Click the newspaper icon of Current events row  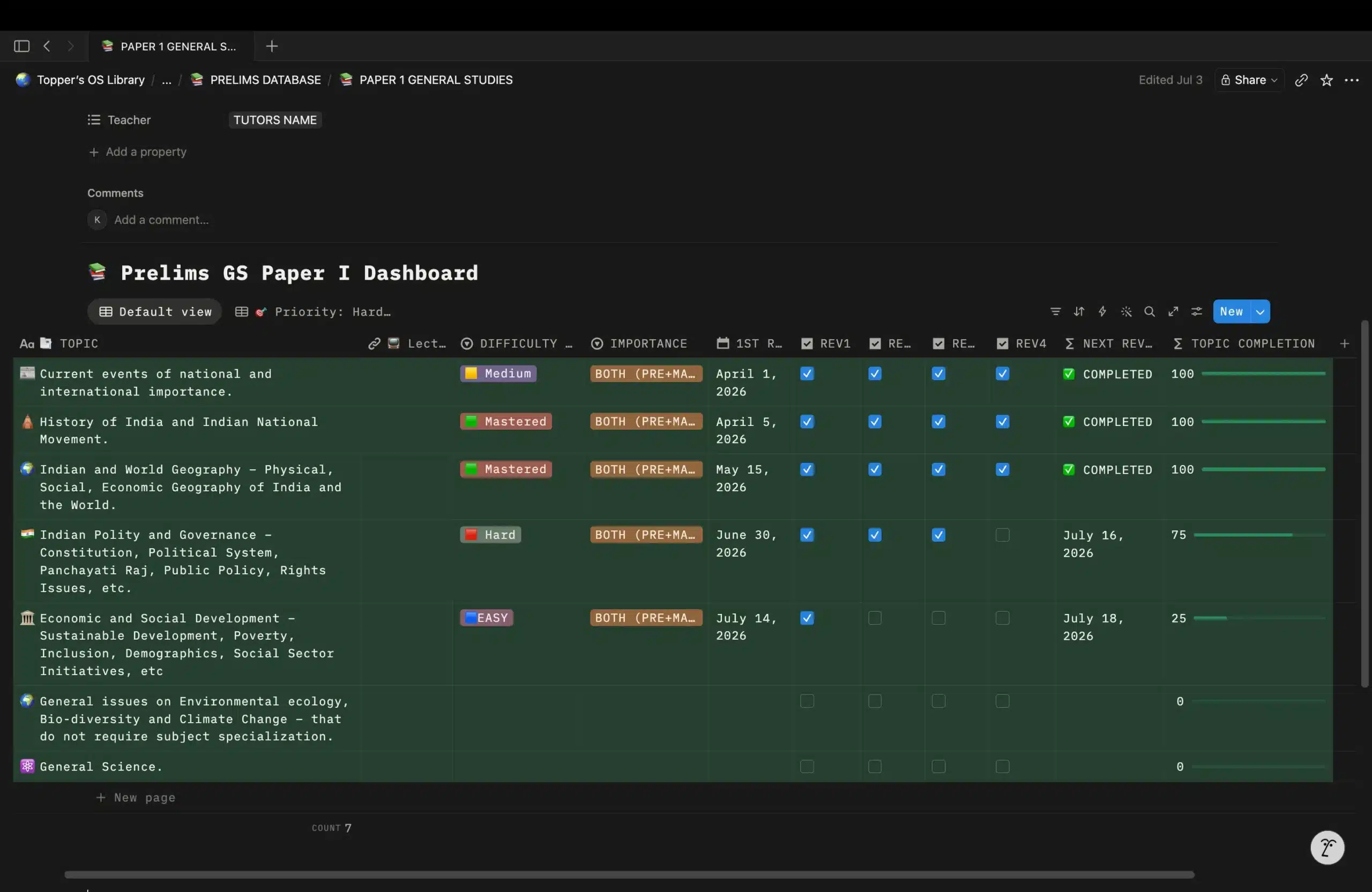click(27, 373)
